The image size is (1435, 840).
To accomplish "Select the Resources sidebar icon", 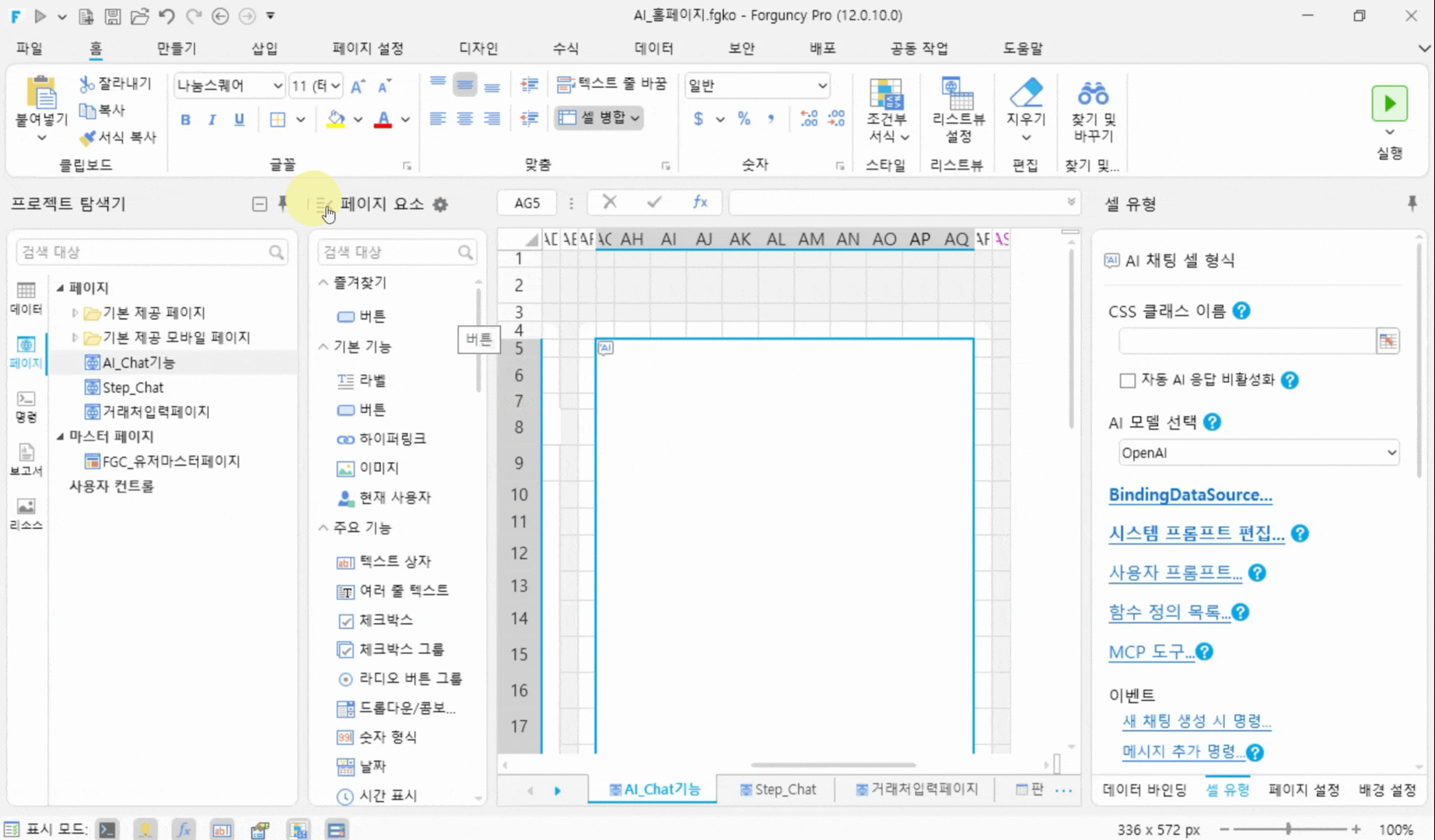I will pyautogui.click(x=26, y=514).
